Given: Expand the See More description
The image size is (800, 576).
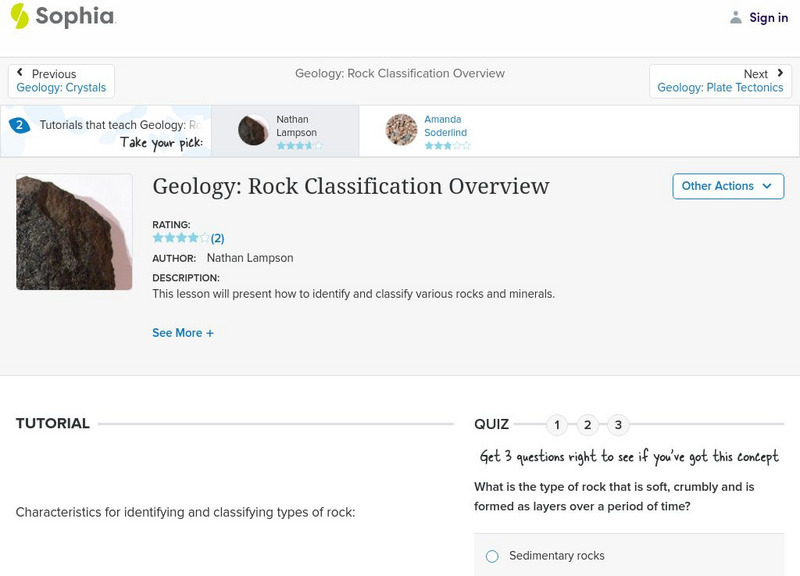Looking at the screenshot, I should pyautogui.click(x=184, y=332).
